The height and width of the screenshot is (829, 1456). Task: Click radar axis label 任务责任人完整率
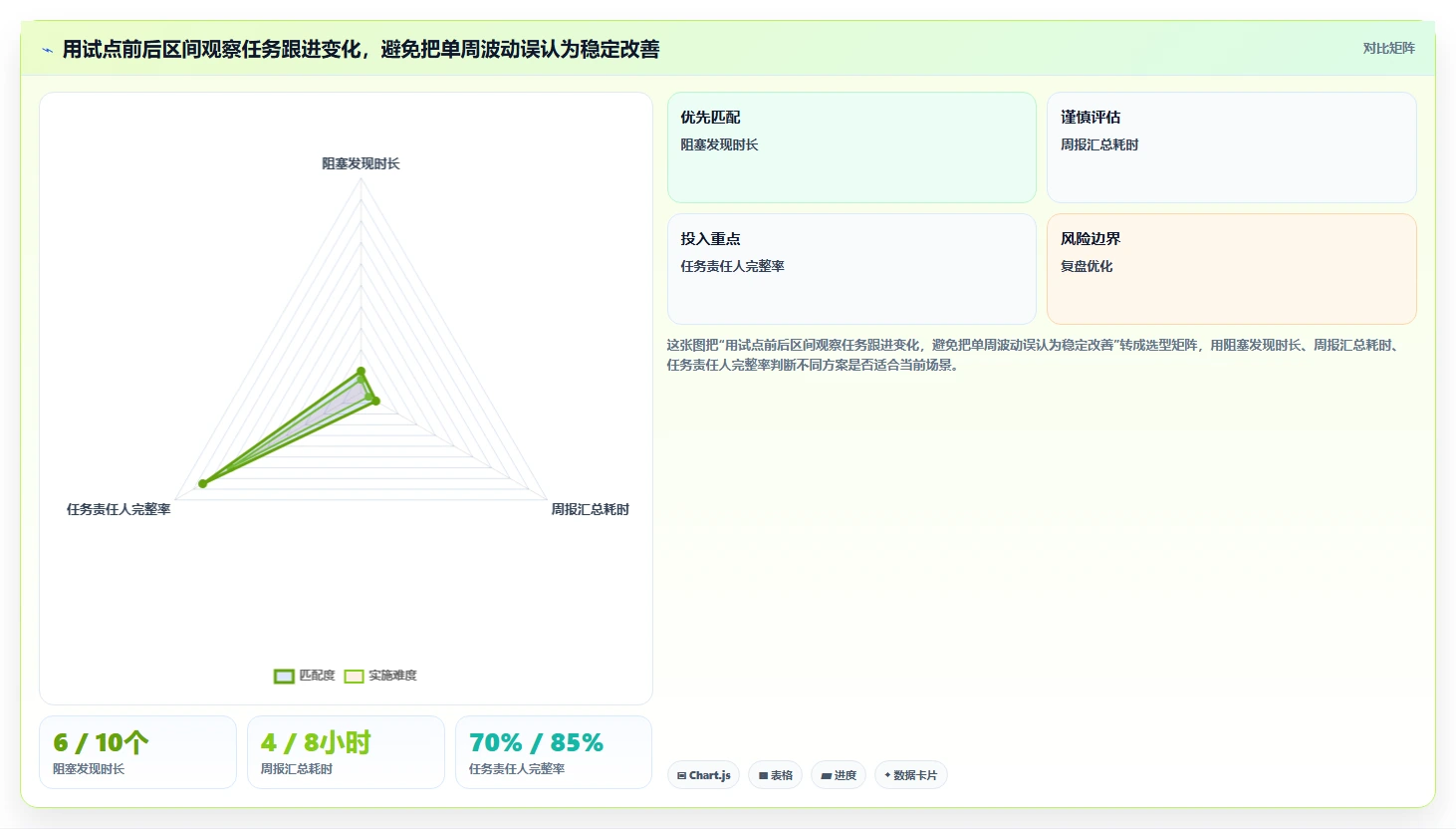click(119, 509)
